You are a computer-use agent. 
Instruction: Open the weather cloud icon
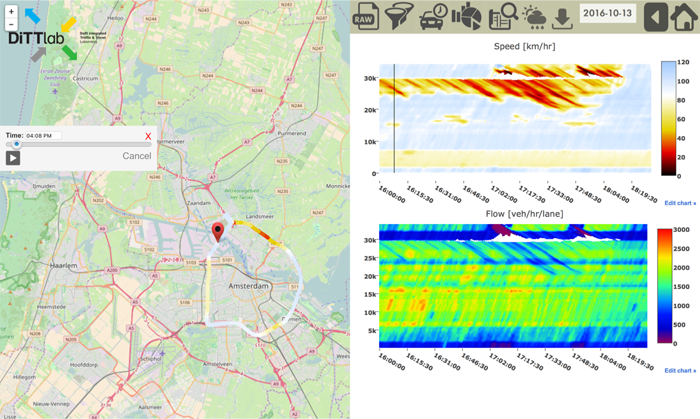533,17
